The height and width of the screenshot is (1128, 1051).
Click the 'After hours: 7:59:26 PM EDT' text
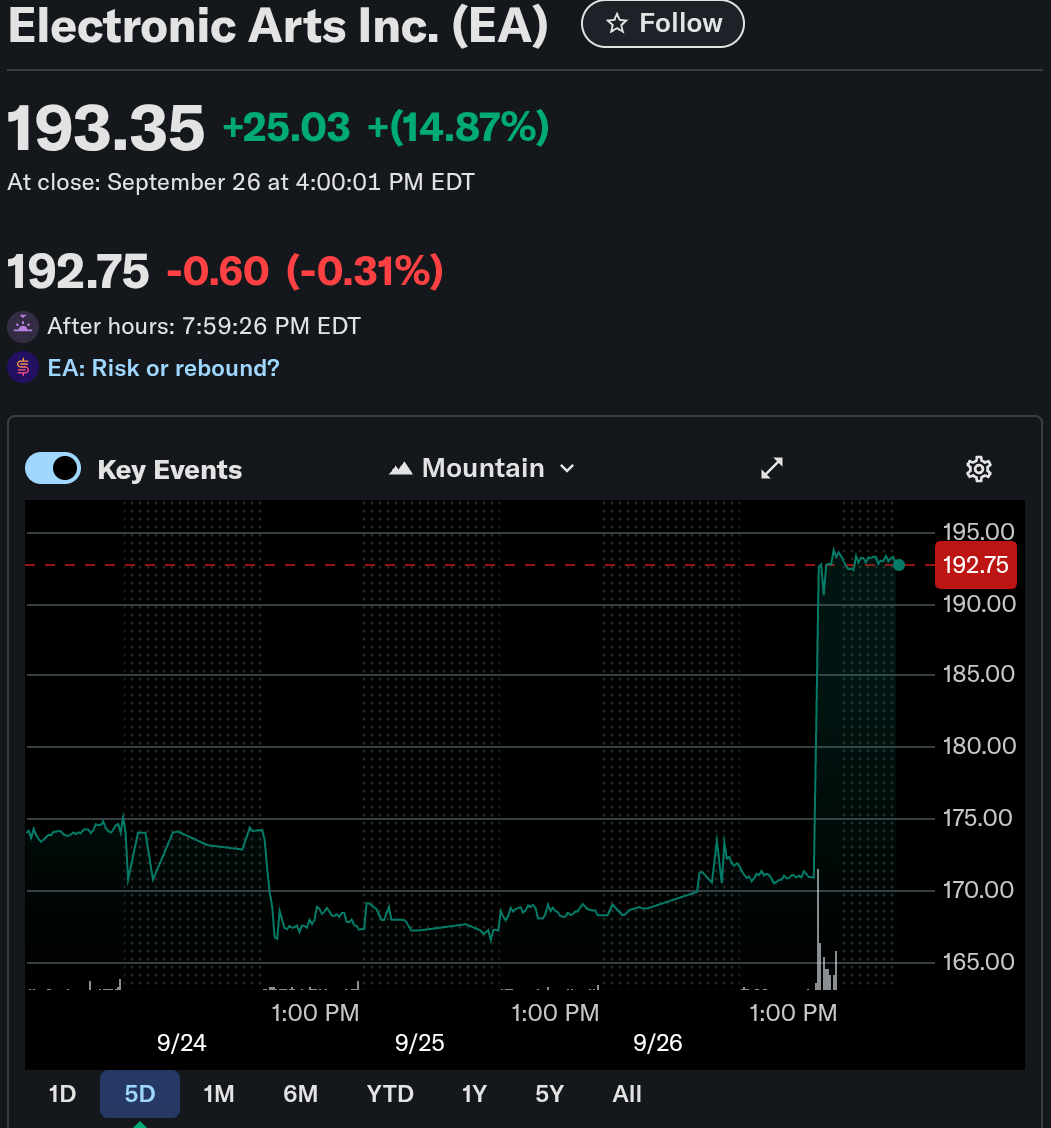[204, 327]
